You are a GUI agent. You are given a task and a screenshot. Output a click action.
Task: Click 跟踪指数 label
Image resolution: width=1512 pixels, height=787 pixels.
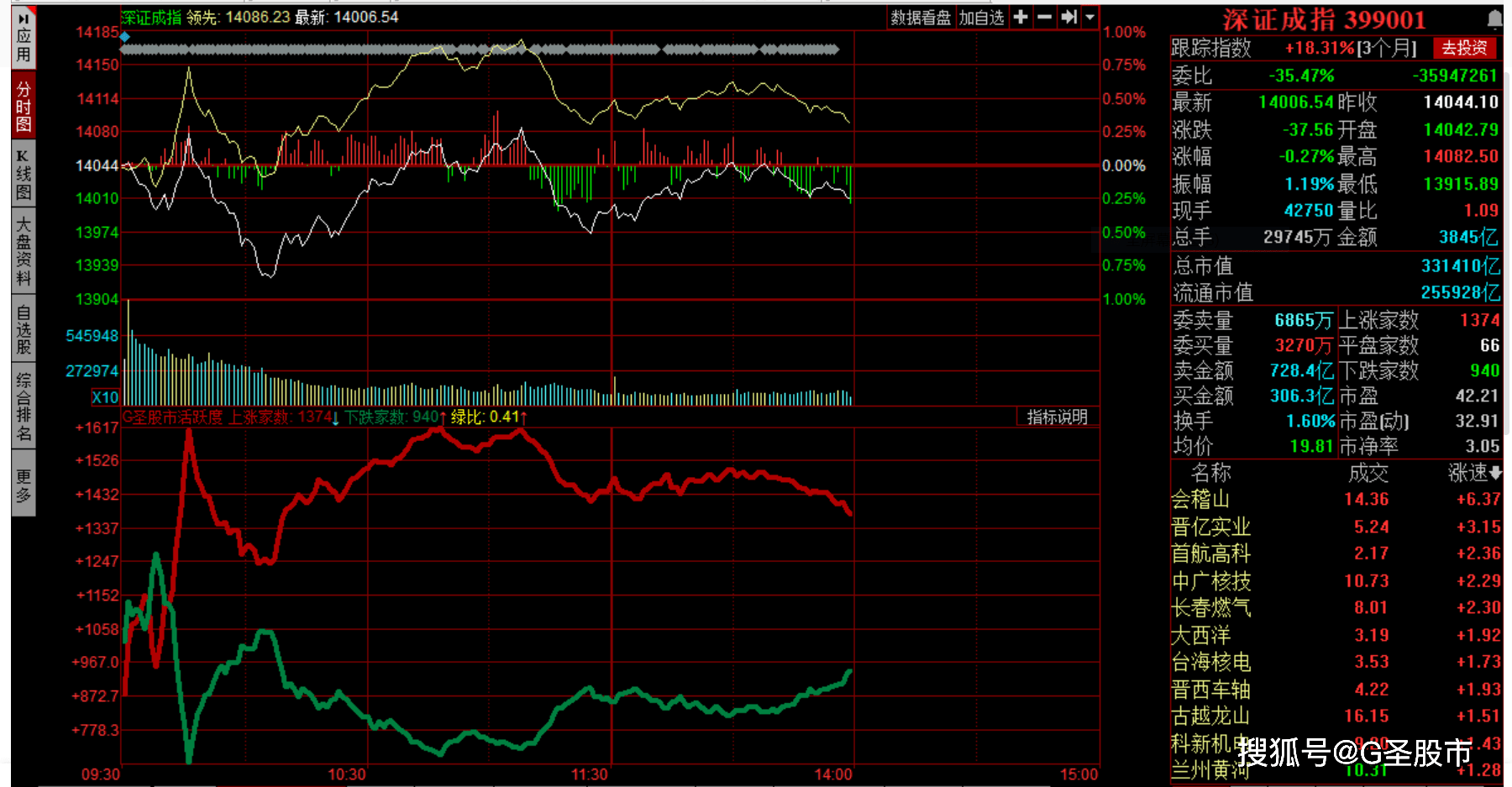1210,48
